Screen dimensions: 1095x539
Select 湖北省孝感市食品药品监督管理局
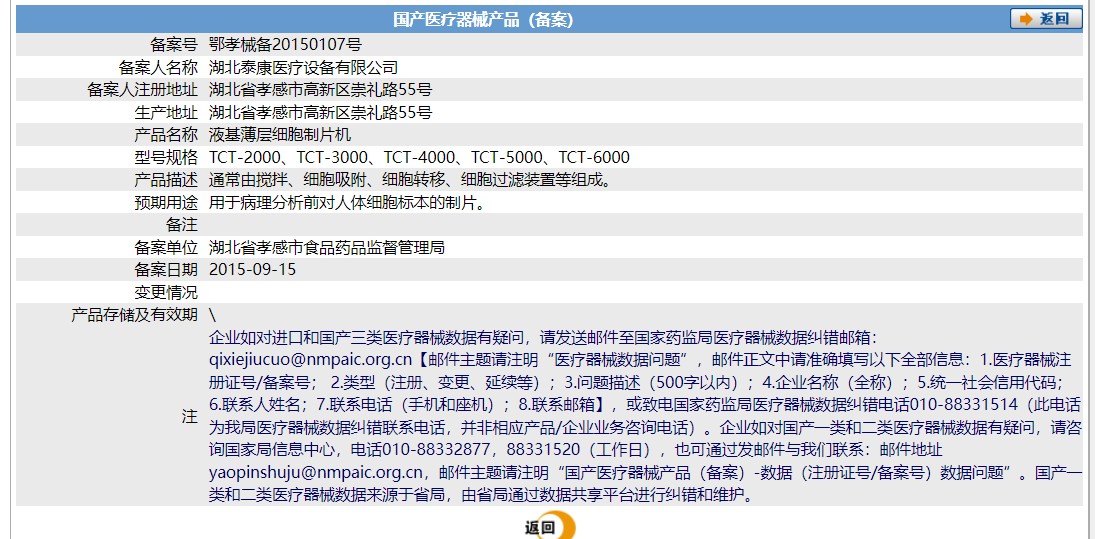pyautogui.click(x=326, y=247)
